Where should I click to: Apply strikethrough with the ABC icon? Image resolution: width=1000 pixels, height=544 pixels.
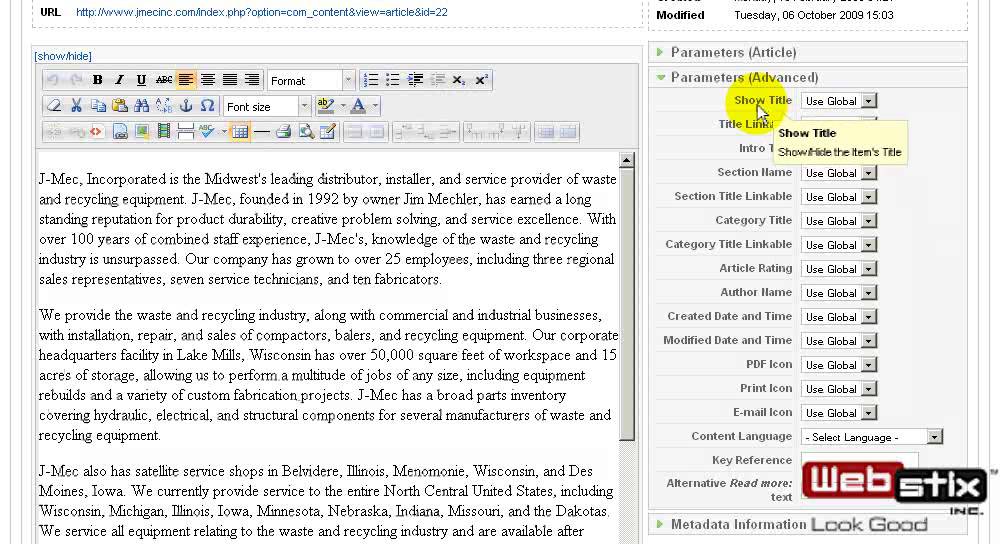[x=163, y=80]
